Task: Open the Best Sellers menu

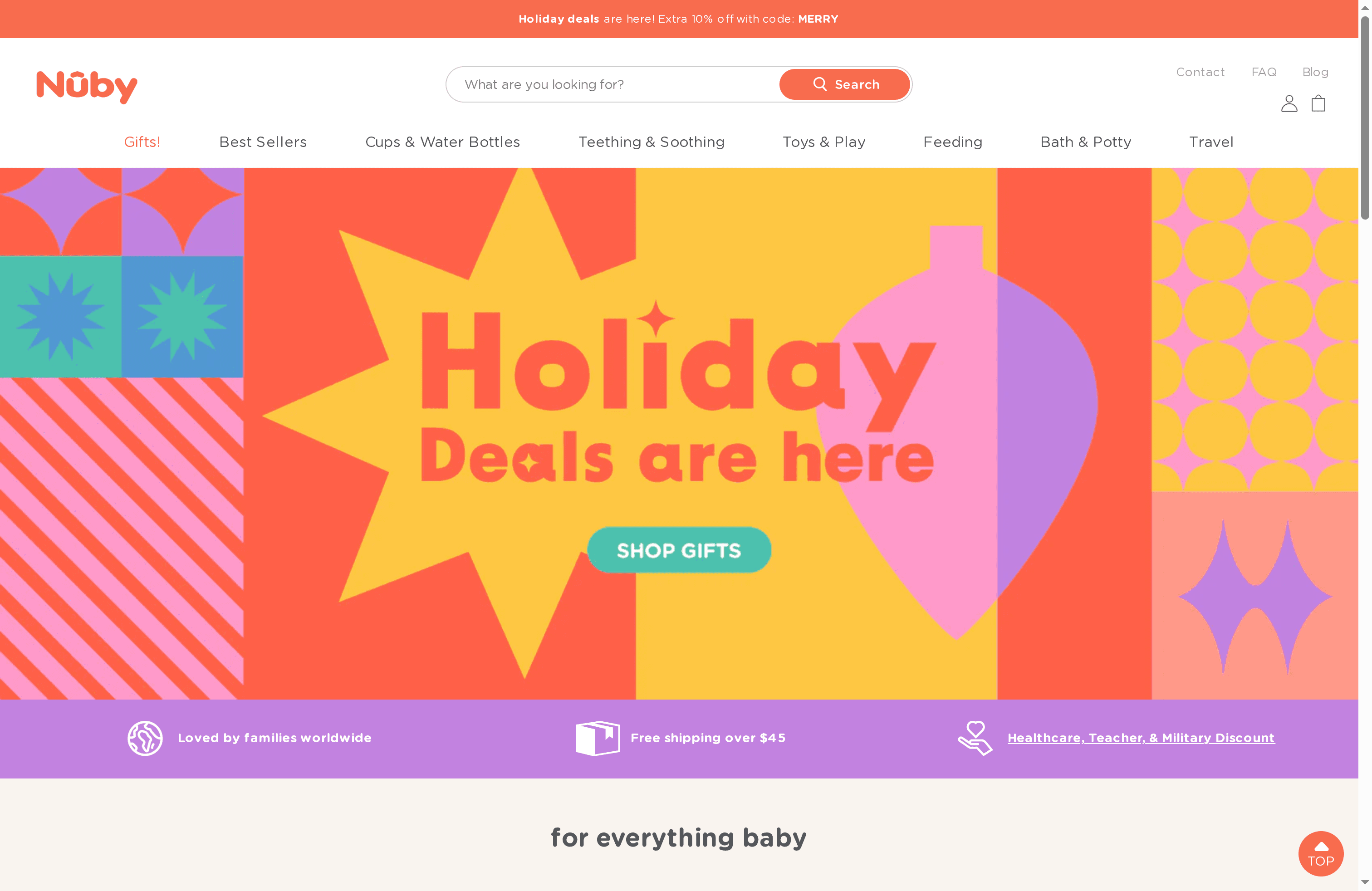Action: click(x=263, y=142)
